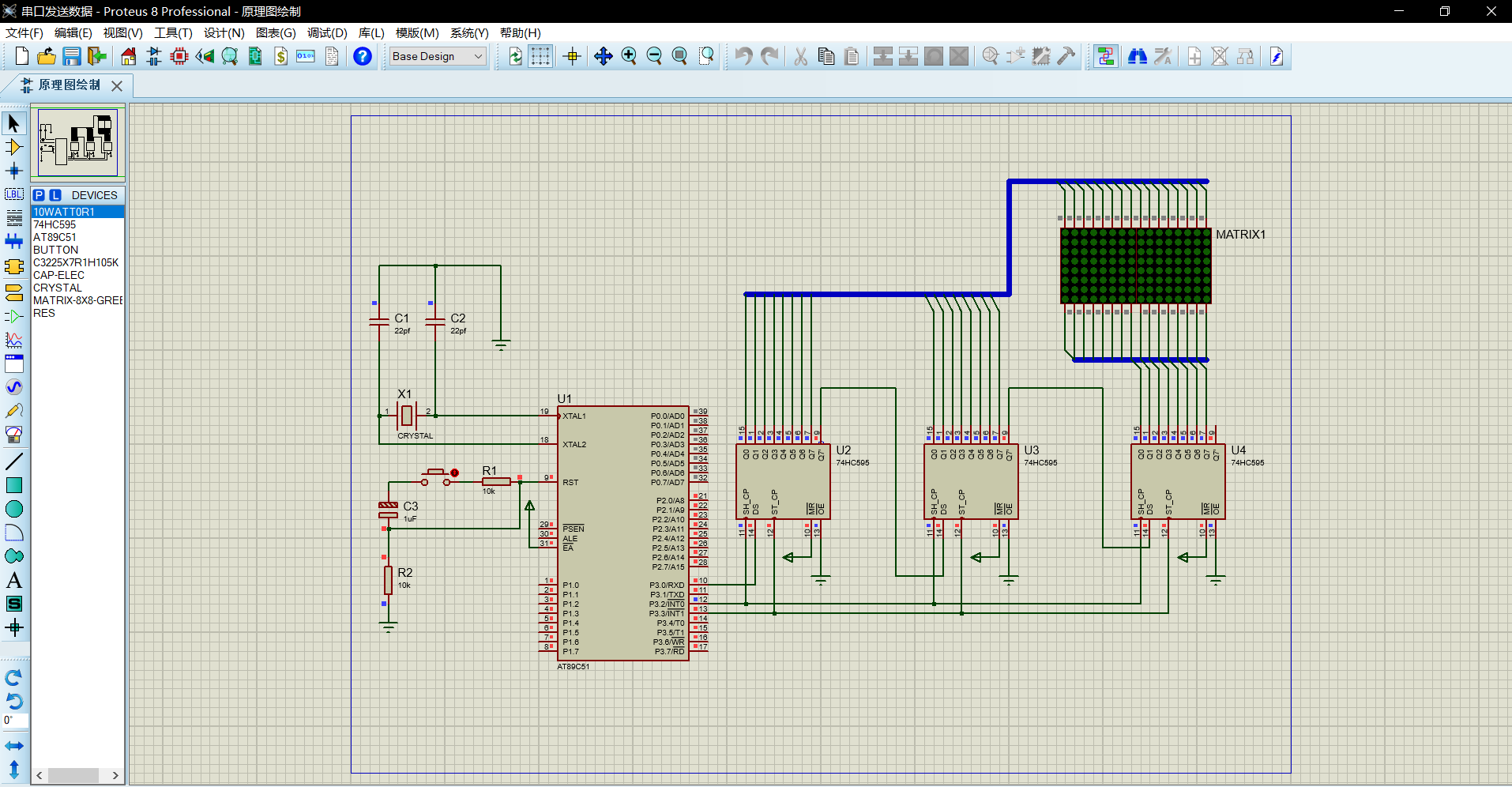
Task: Click the Undo arrow icon
Action: tap(743, 56)
